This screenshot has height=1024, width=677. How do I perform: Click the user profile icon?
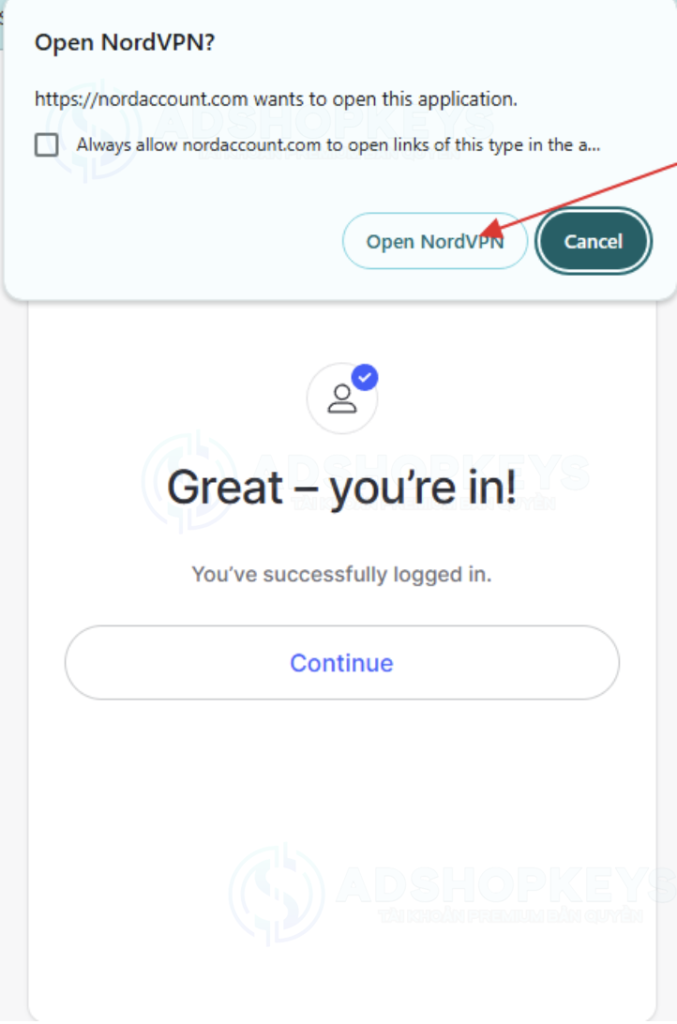[x=342, y=398]
